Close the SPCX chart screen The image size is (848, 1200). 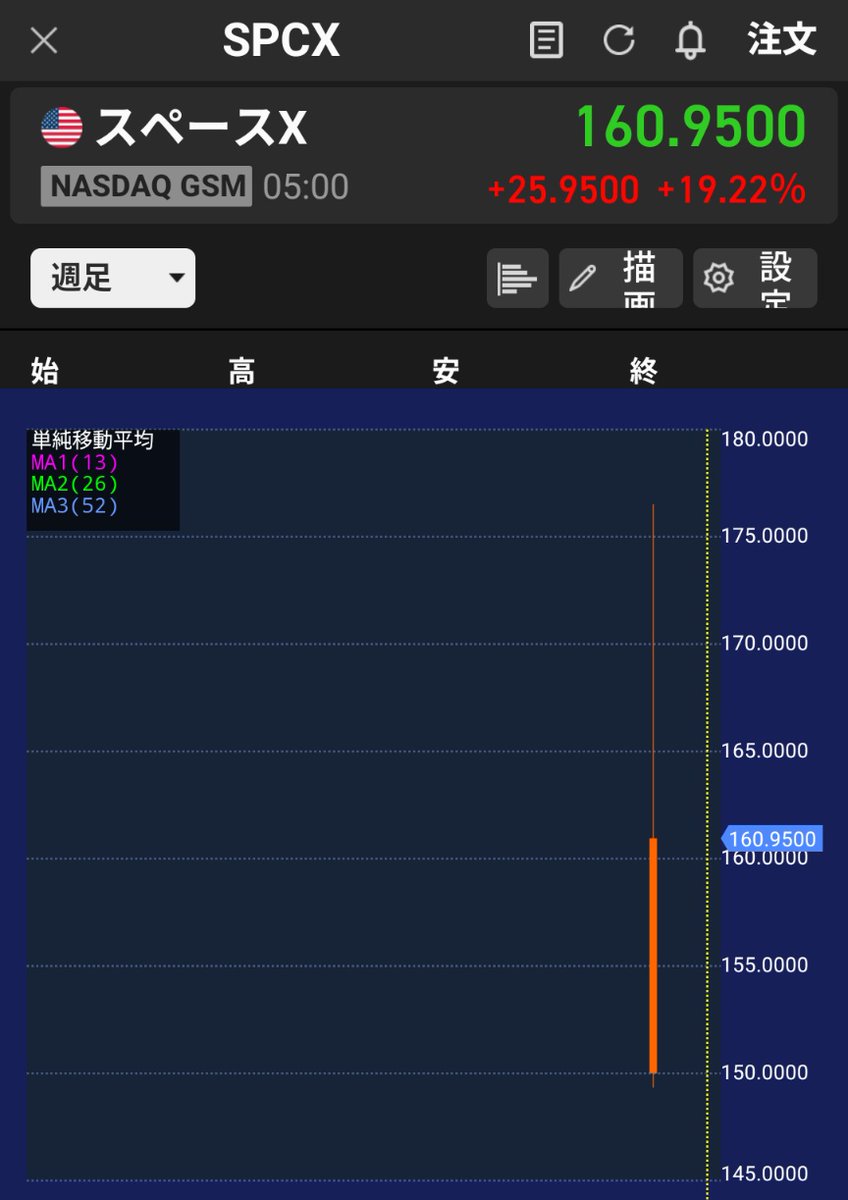[44, 41]
